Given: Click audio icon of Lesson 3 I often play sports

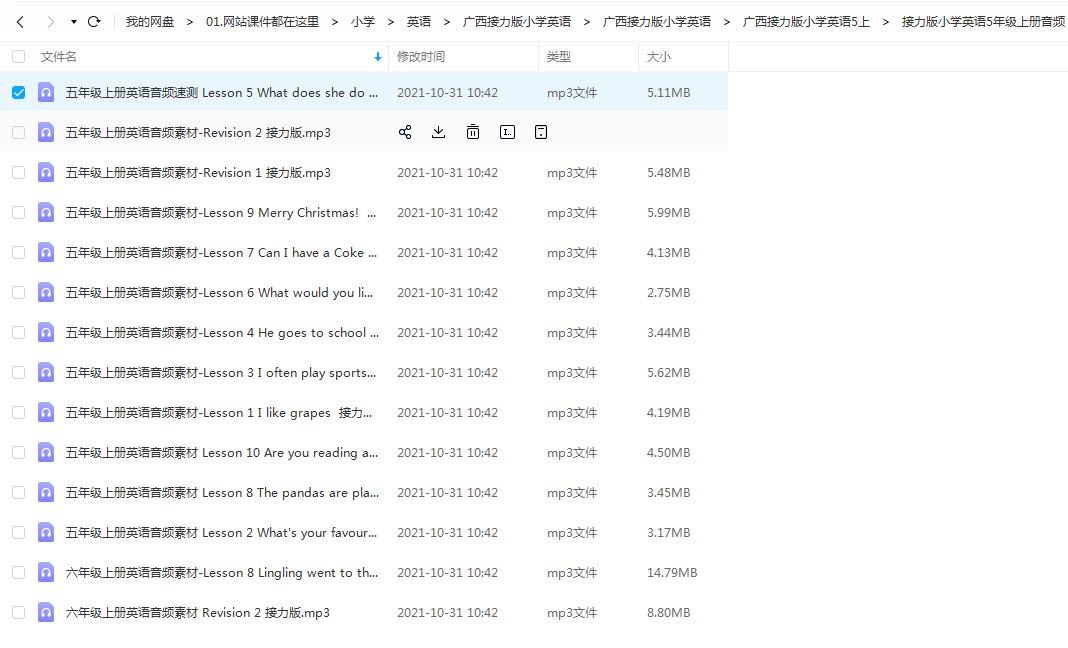Looking at the screenshot, I should tap(46, 373).
